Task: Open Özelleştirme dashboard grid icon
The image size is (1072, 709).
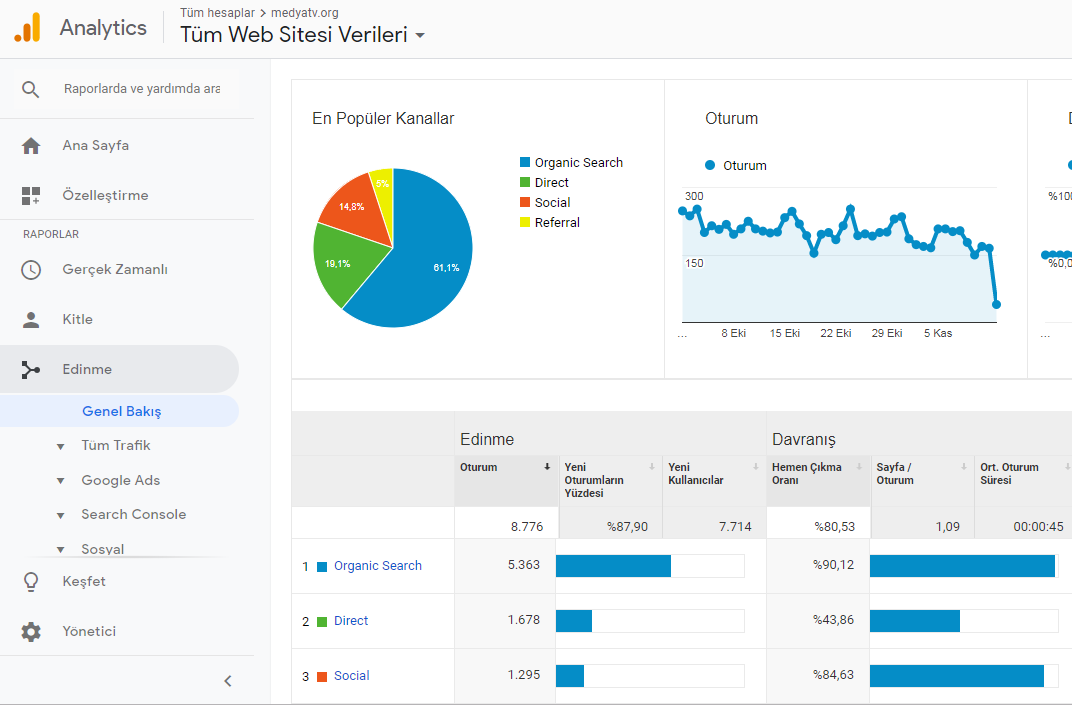Action: (x=31, y=196)
